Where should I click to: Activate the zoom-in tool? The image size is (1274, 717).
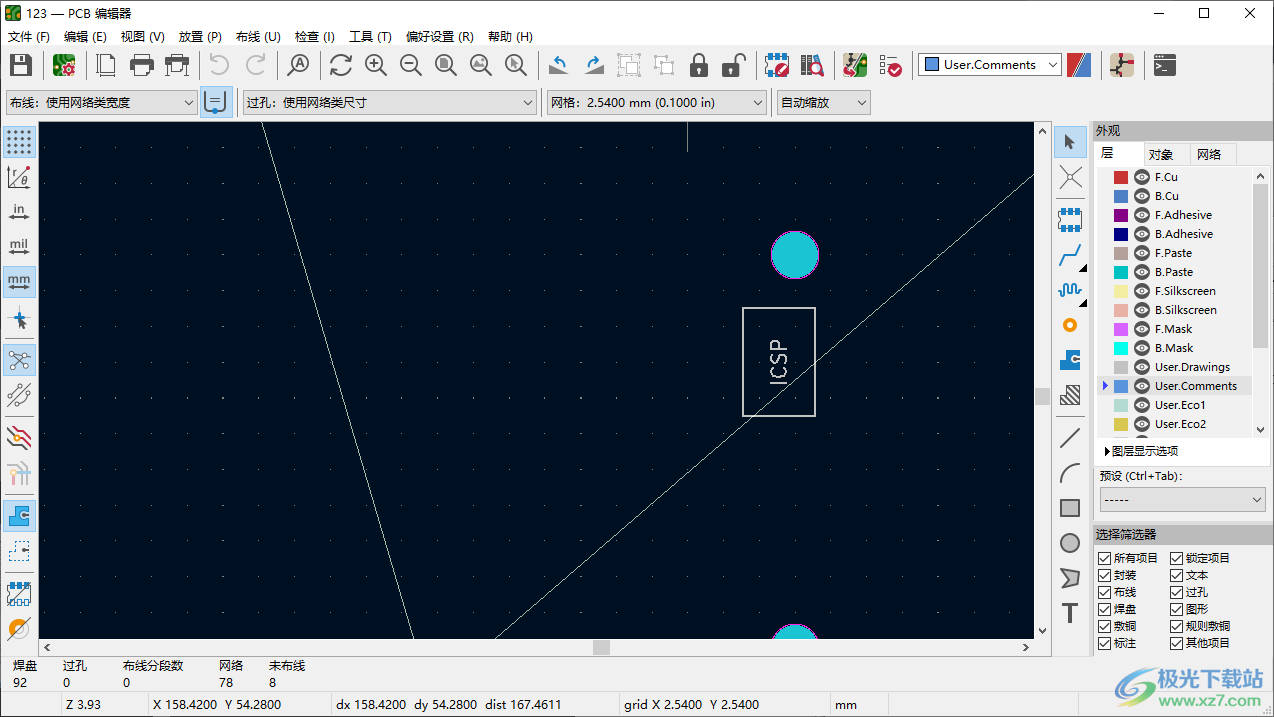pyautogui.click(x=375, y=64)
